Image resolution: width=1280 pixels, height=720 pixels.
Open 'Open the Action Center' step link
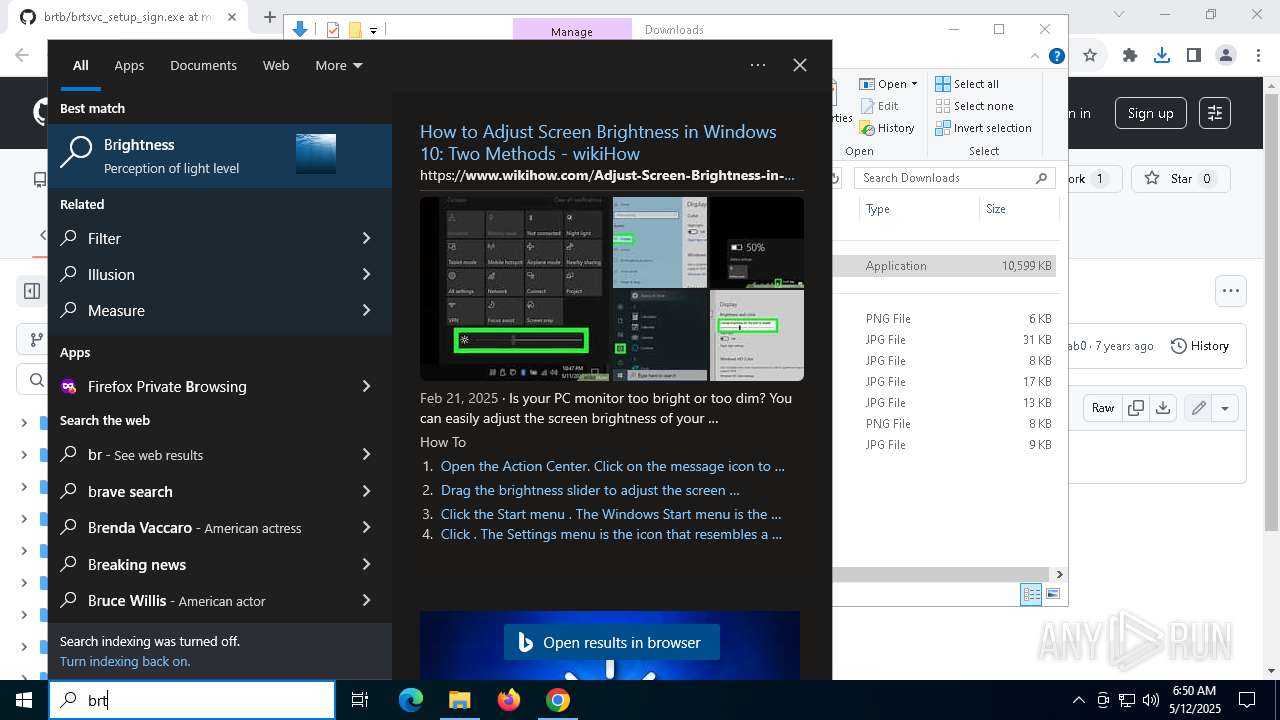click(612, 466)
